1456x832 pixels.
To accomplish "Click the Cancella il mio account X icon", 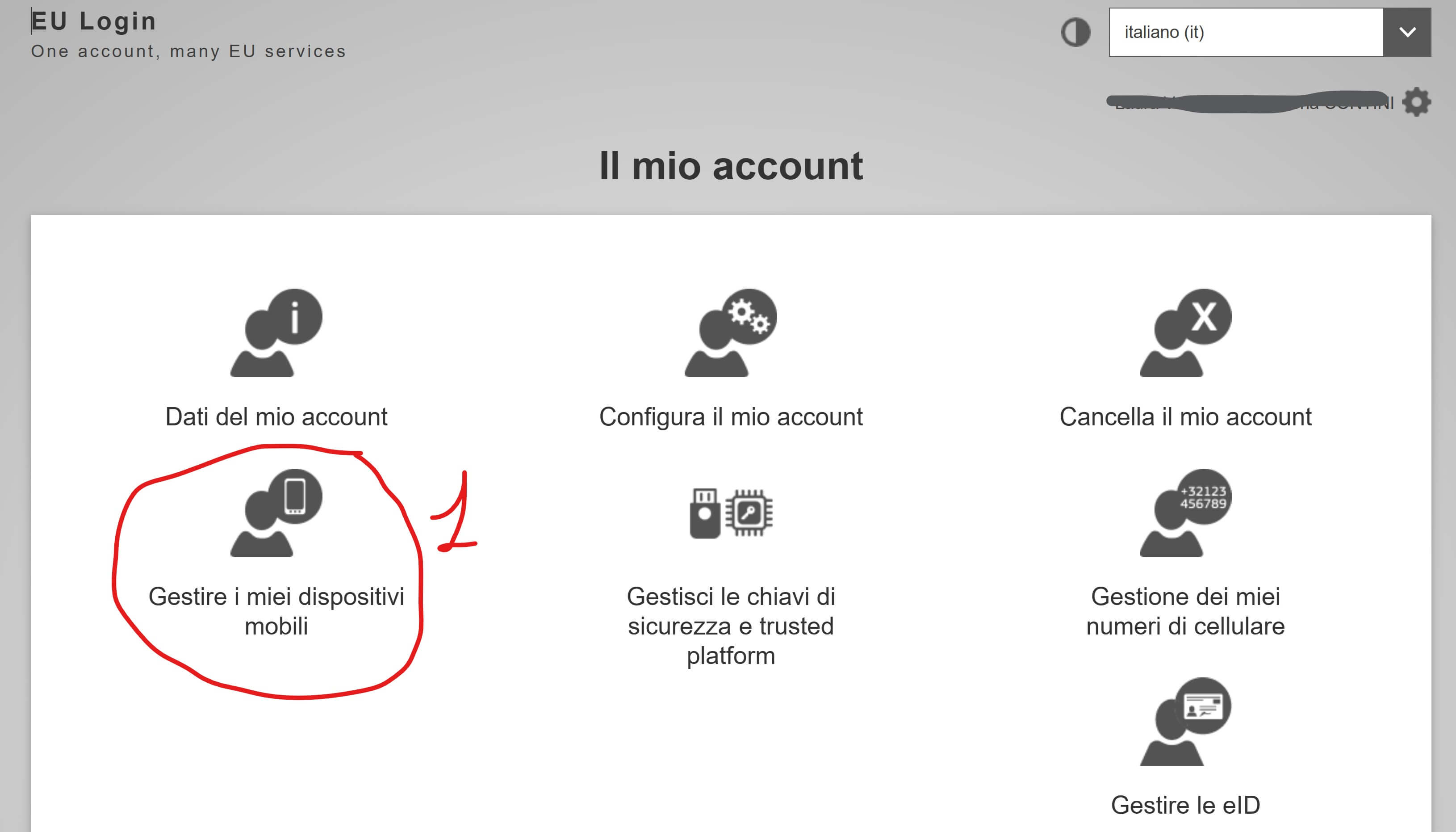I will click(1185, 333).
